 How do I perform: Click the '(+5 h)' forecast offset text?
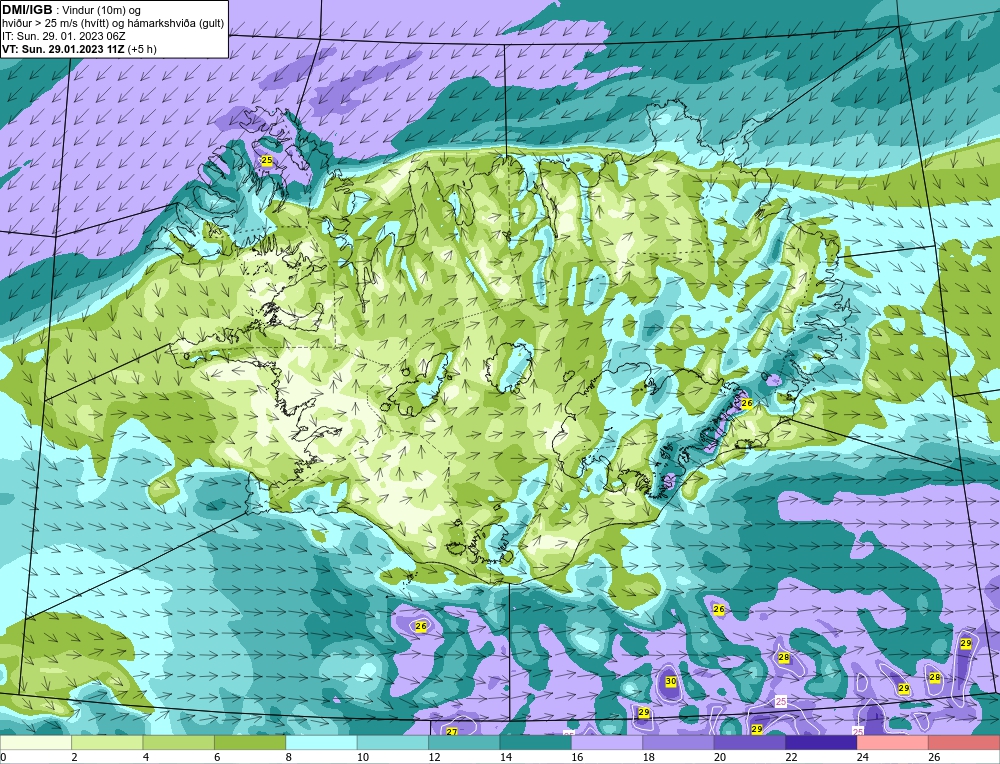143,49
